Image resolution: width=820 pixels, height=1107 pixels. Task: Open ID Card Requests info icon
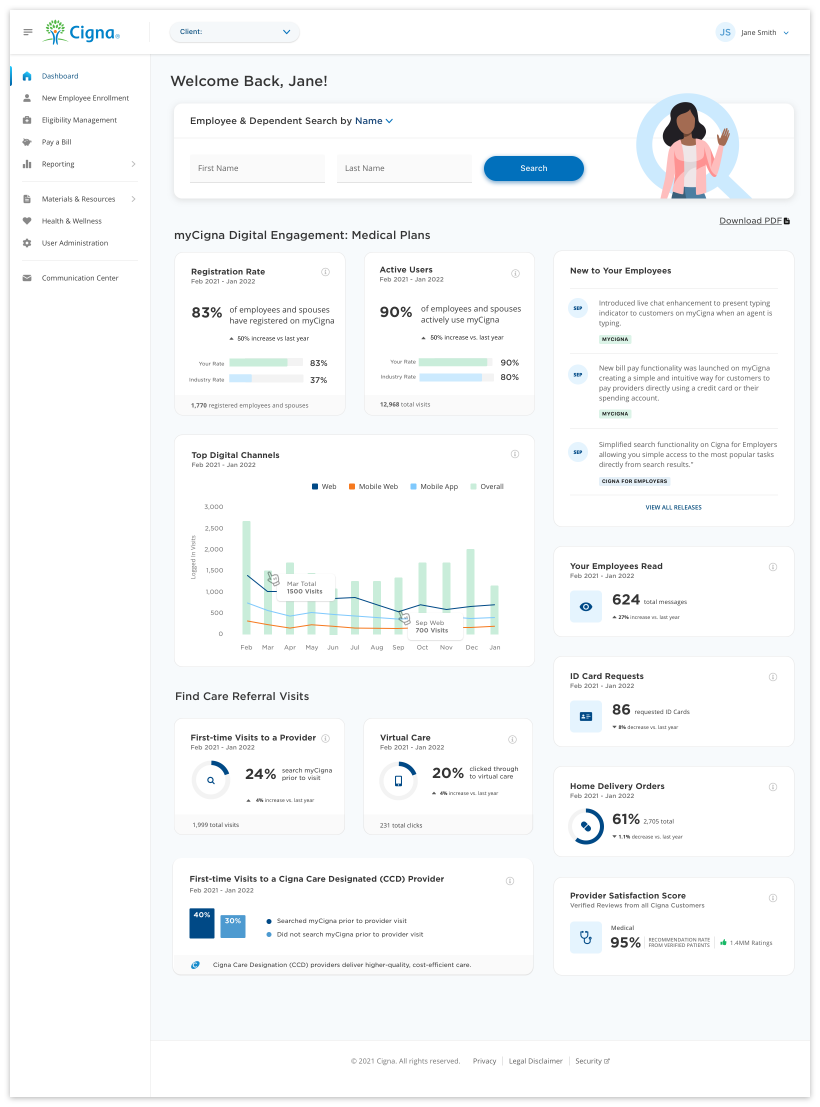point(773,677)
